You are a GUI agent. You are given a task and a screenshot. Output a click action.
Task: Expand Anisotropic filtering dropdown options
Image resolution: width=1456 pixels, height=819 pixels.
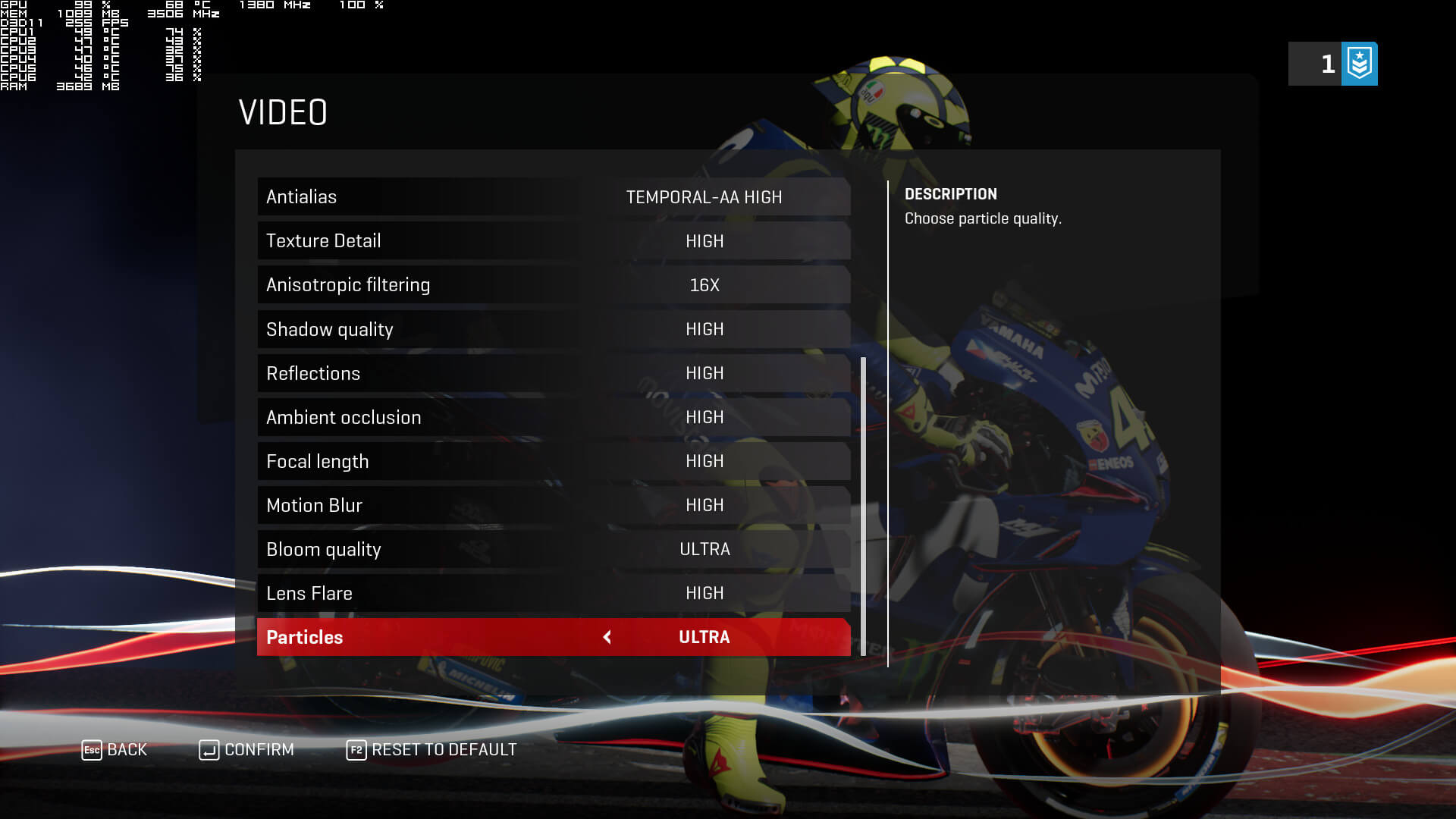tap(704, 285)
